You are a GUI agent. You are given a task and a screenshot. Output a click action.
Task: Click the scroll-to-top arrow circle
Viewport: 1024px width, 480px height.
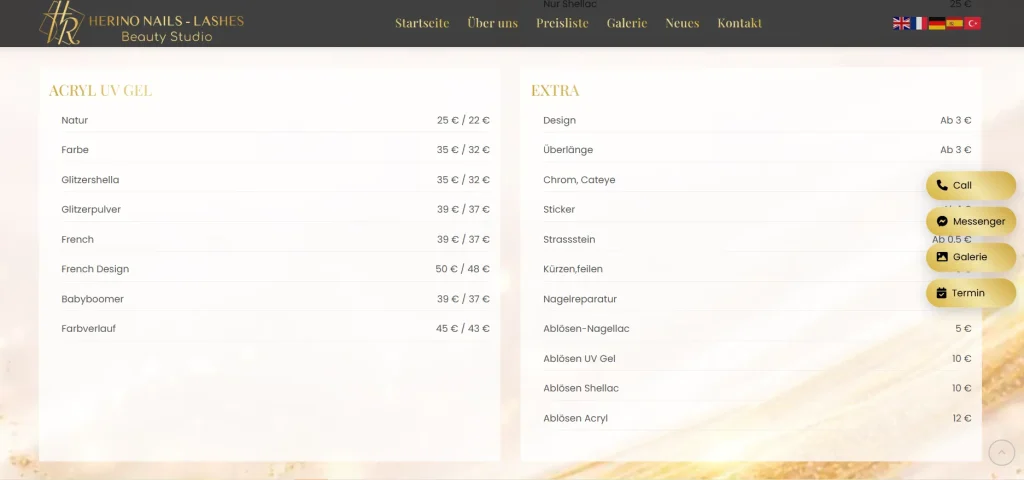click(x=1001, y=453)
